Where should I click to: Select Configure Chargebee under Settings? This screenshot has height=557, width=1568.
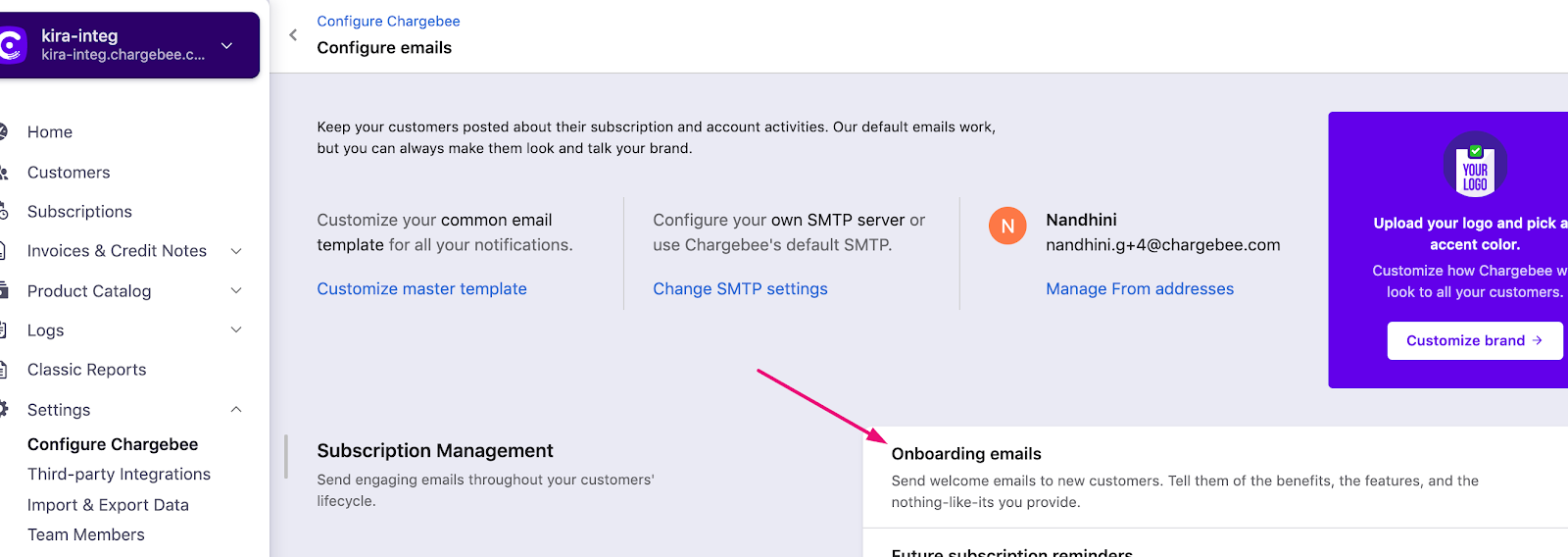(113, 444)
